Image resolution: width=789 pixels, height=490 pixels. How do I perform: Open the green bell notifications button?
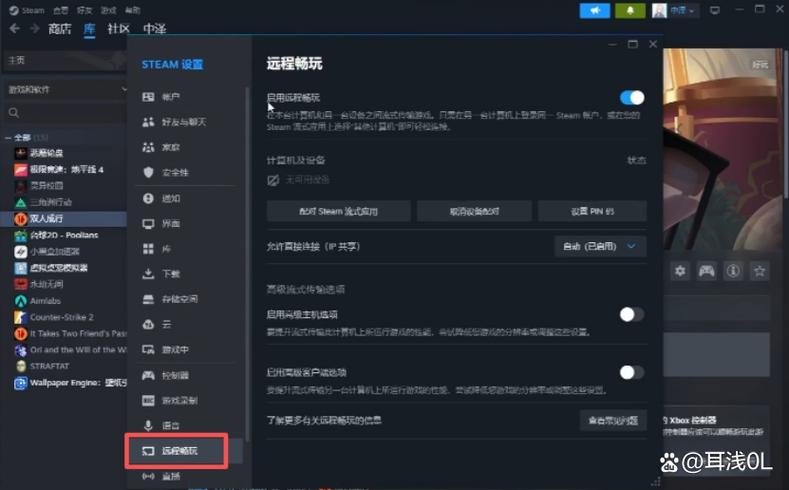point(630,11)
